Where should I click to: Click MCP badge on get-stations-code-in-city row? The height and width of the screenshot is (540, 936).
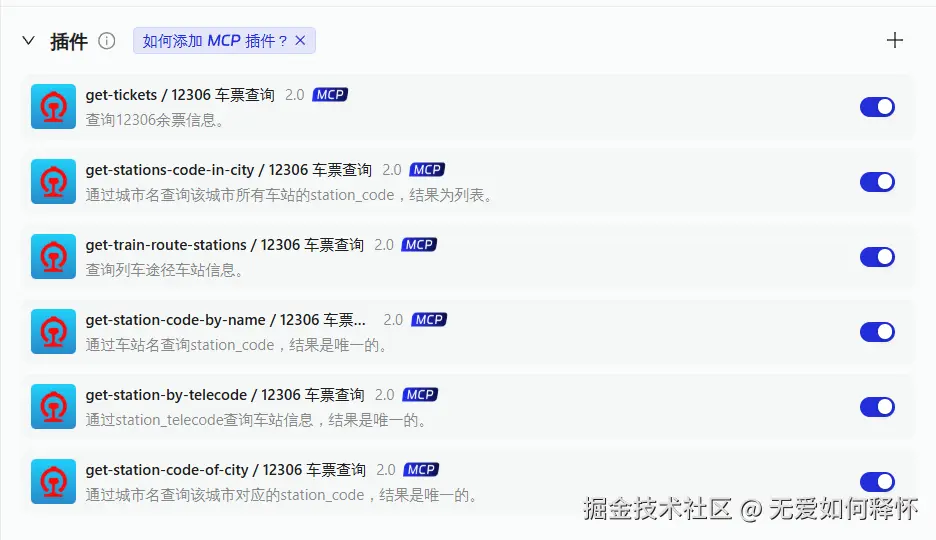pos(427,170)
